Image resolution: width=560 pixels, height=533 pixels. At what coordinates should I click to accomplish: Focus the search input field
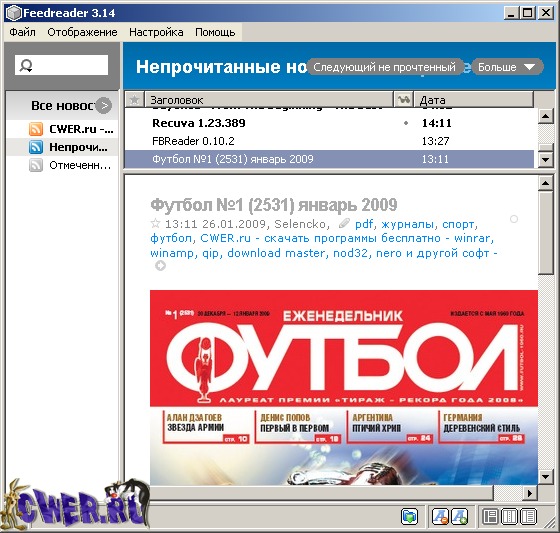click(61, 65)
